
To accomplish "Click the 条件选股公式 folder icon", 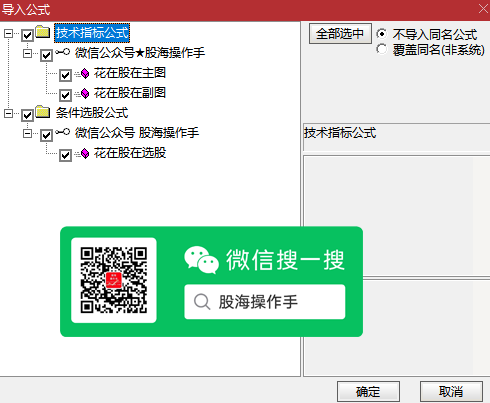I will (x=43, y=112).
